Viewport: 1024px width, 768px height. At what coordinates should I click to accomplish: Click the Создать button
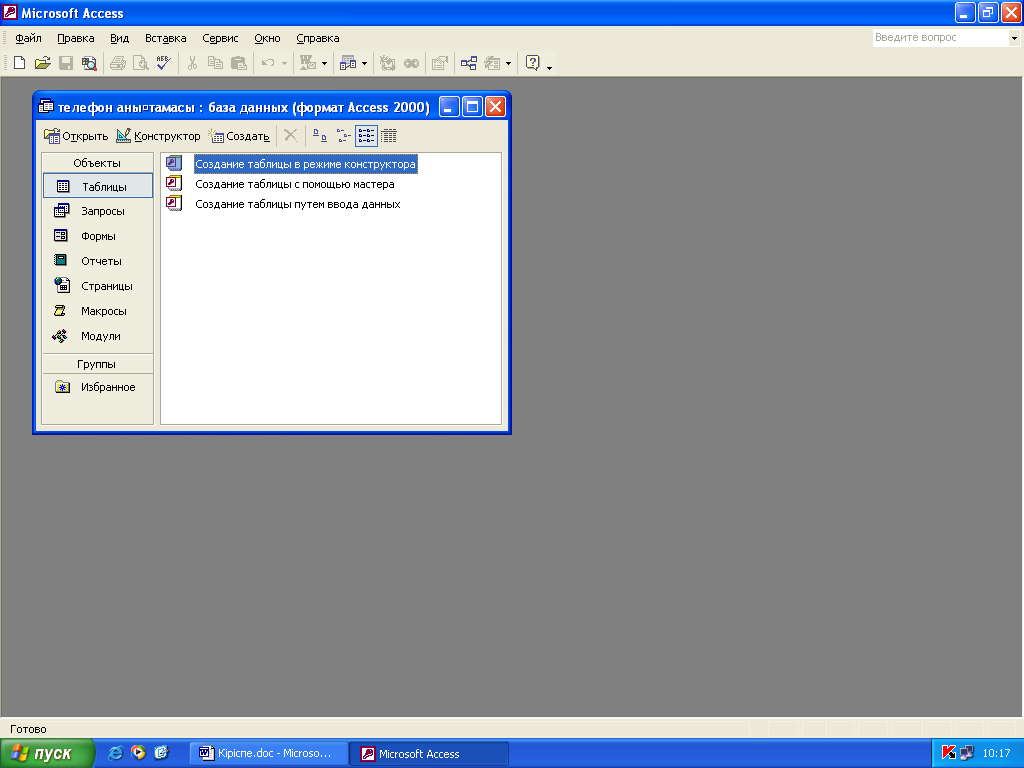239,136
